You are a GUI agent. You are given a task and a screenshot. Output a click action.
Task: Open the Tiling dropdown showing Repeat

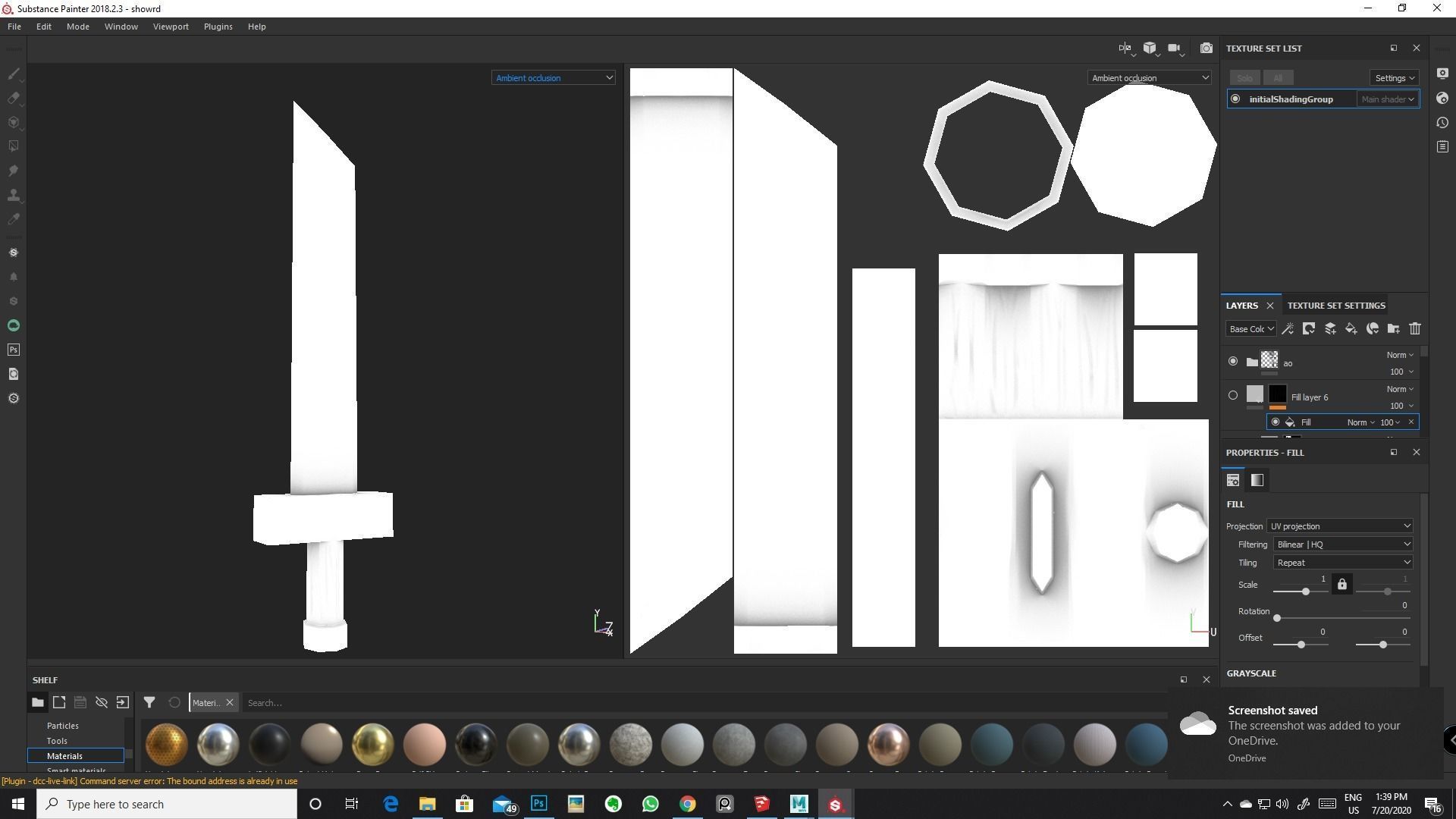[x=1342, y=563]
